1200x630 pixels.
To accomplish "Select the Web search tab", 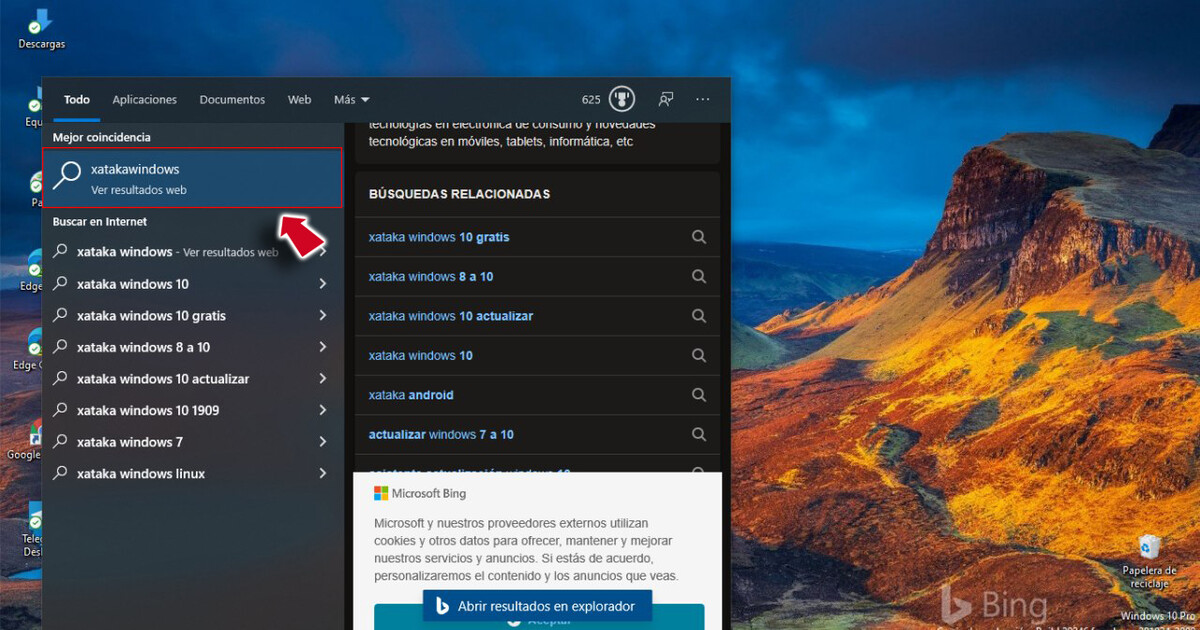I will click(299, 100).
